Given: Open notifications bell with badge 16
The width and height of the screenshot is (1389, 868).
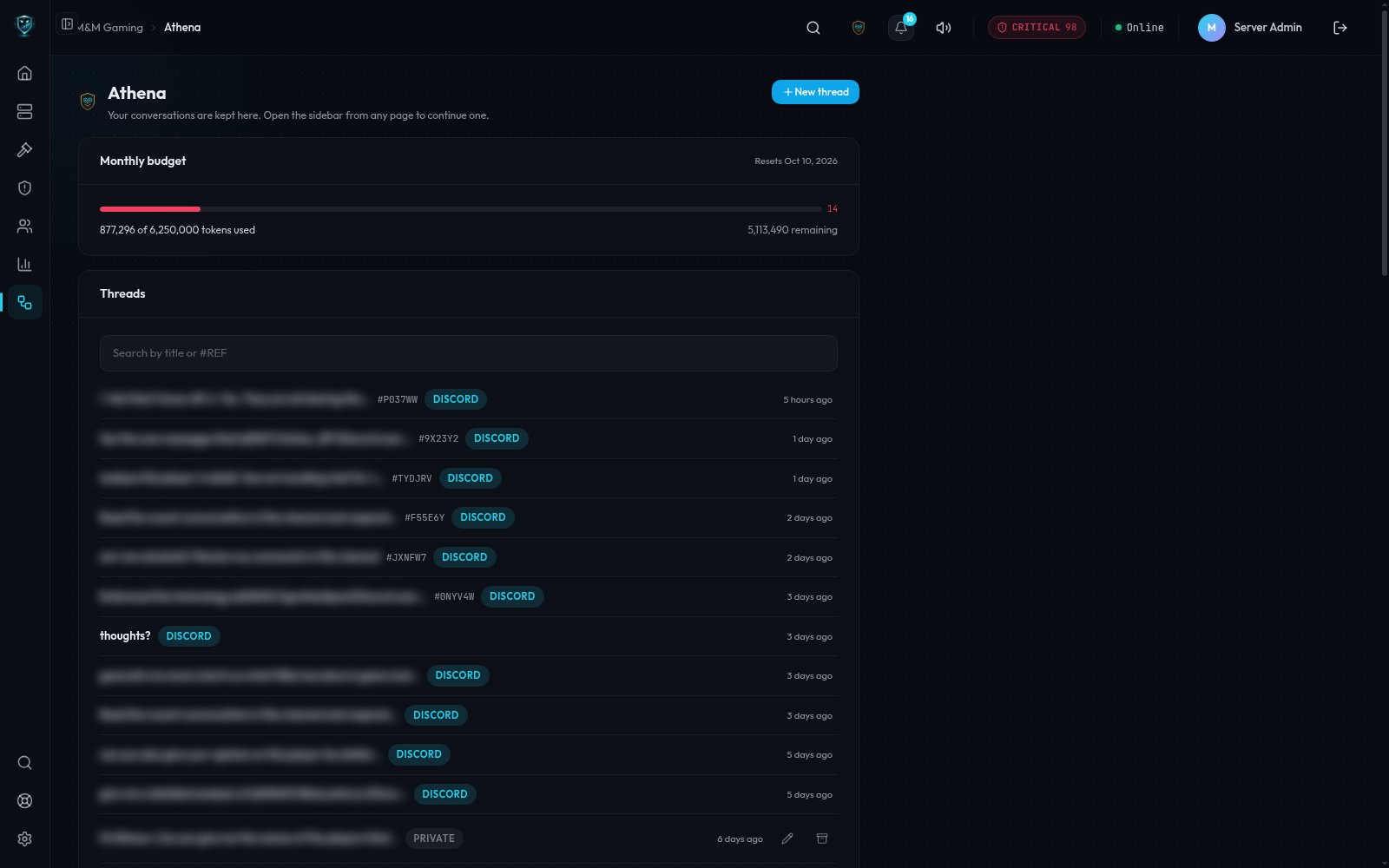Looking at the screenshot, I should pyautogui.click(x=901, y=28).
